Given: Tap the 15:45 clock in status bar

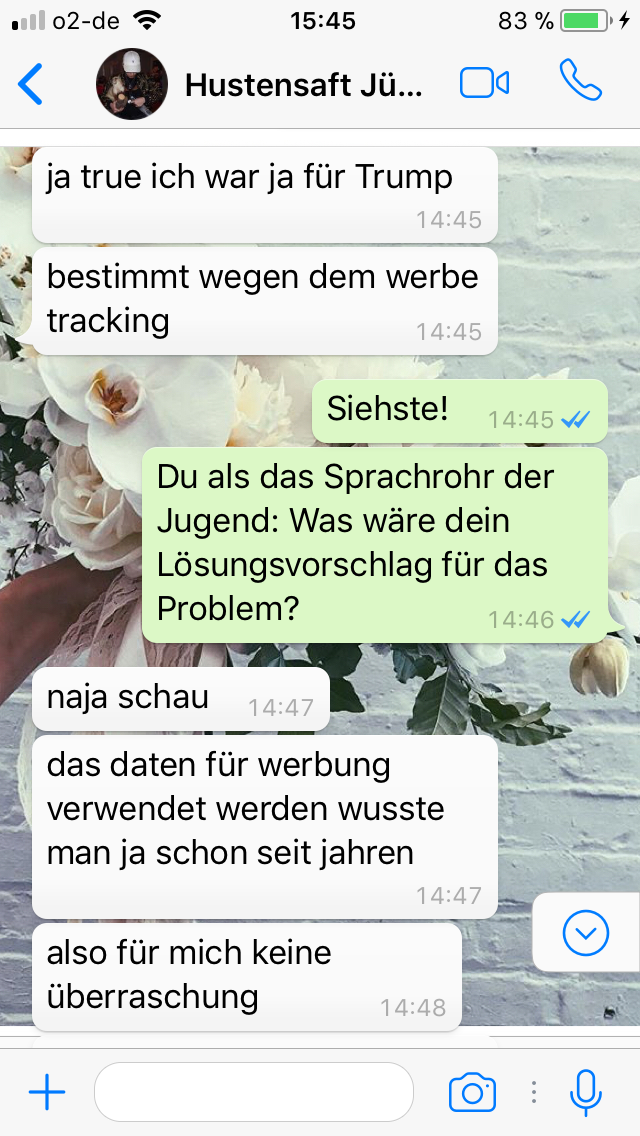Looking at the screenshot, I should click(323, 21).
